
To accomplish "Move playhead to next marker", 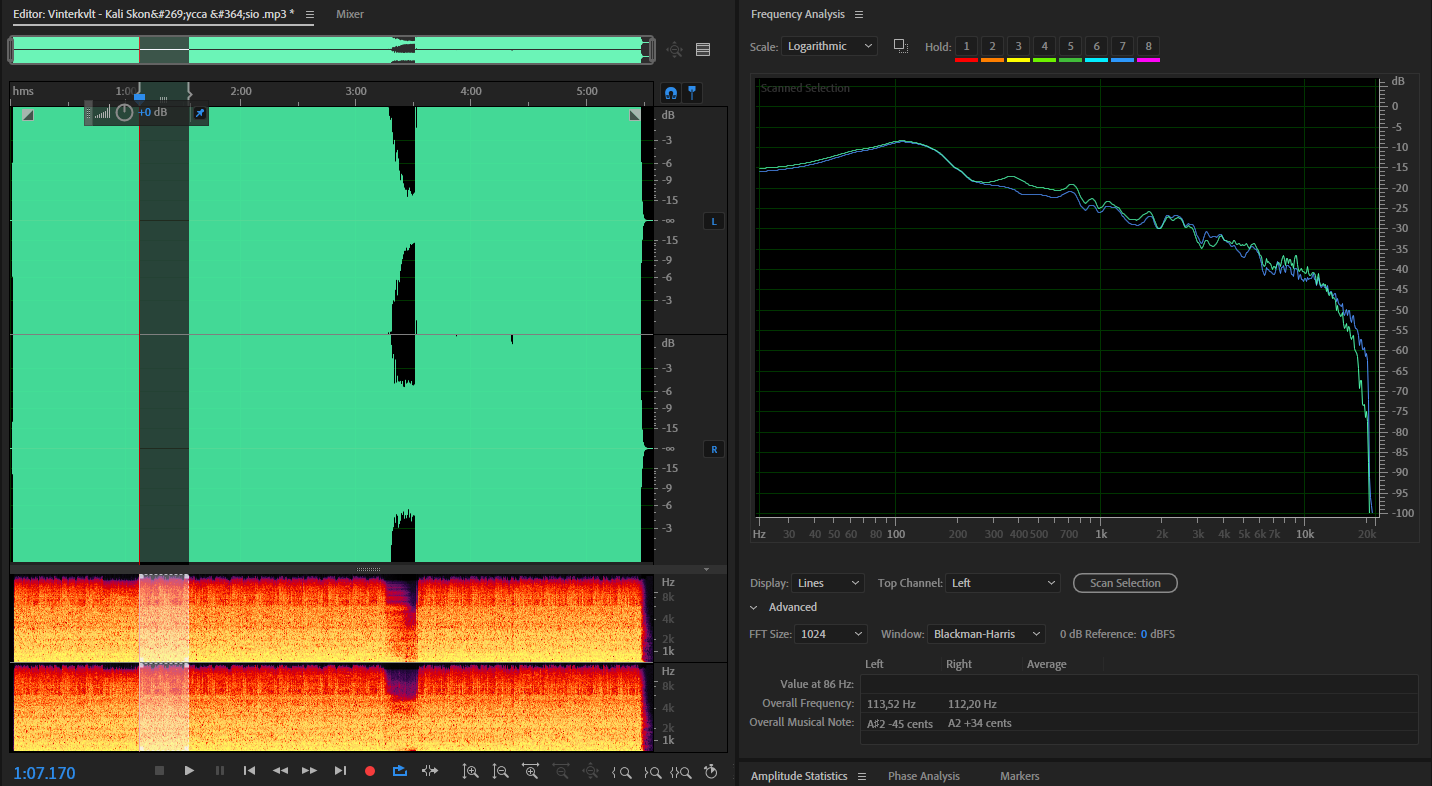I will 340,770.
